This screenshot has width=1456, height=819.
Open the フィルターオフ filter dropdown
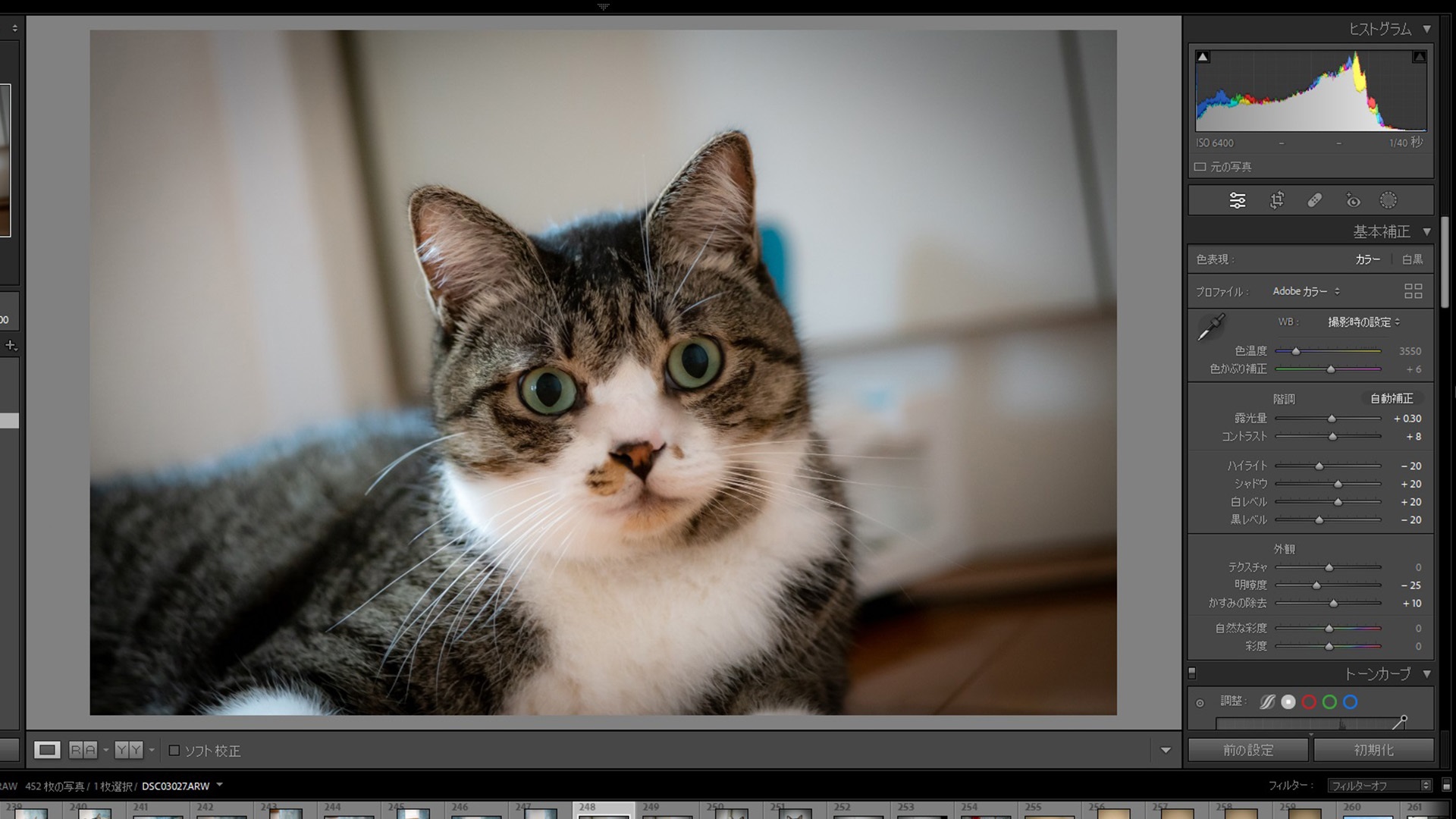coord(1379,786)
